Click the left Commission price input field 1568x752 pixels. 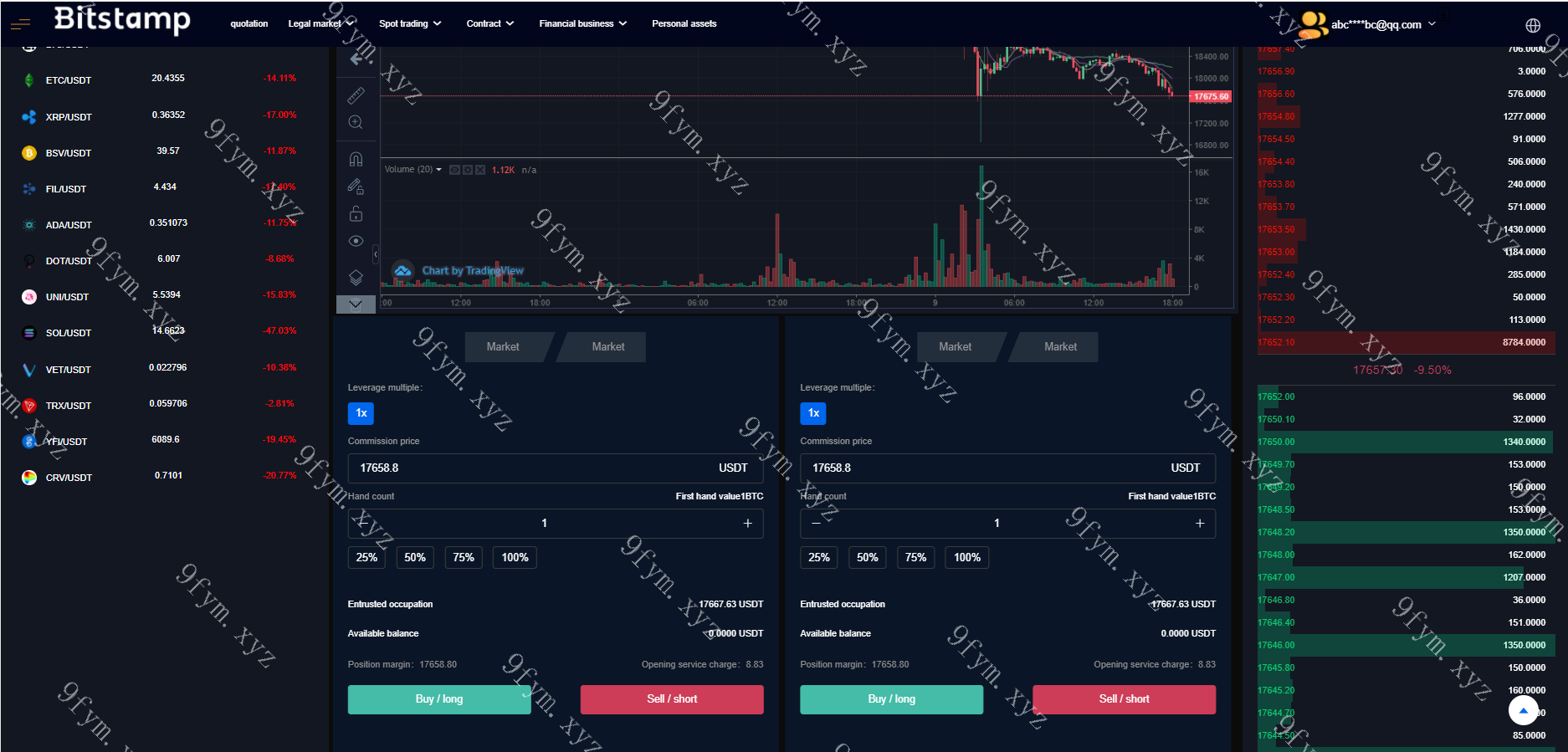(x=556, y=468)
